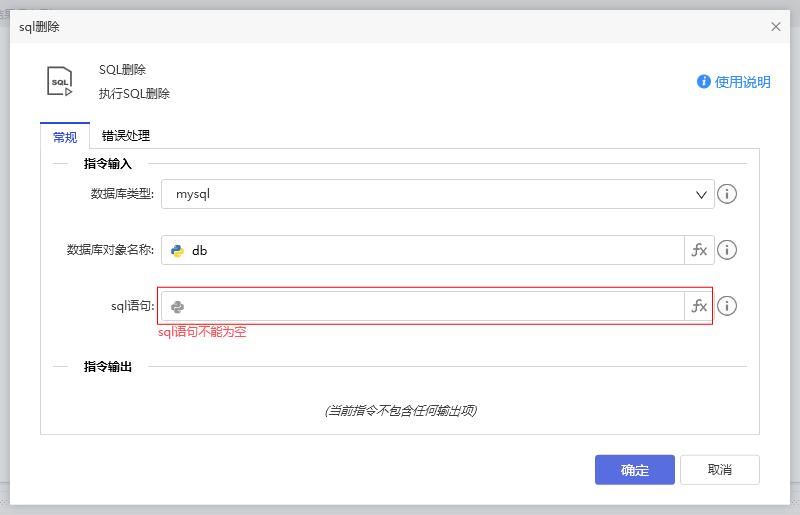Screen dimensions: 800x515
Task: Close the sql删除 dialog window
Action: 776,27
